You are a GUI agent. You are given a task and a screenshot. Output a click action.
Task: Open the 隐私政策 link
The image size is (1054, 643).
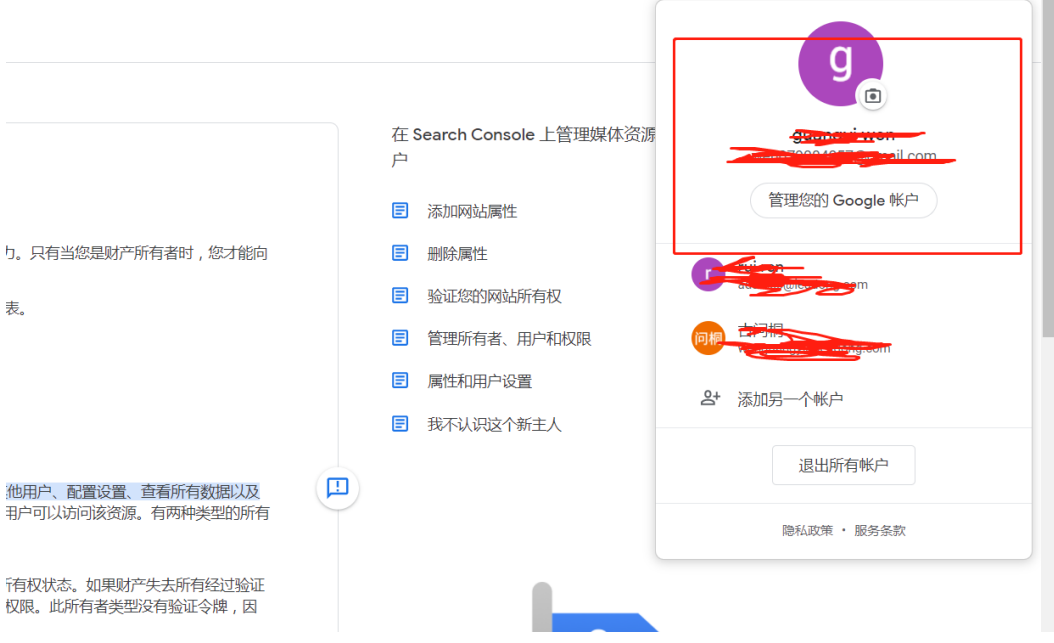(x=807, y=531)
